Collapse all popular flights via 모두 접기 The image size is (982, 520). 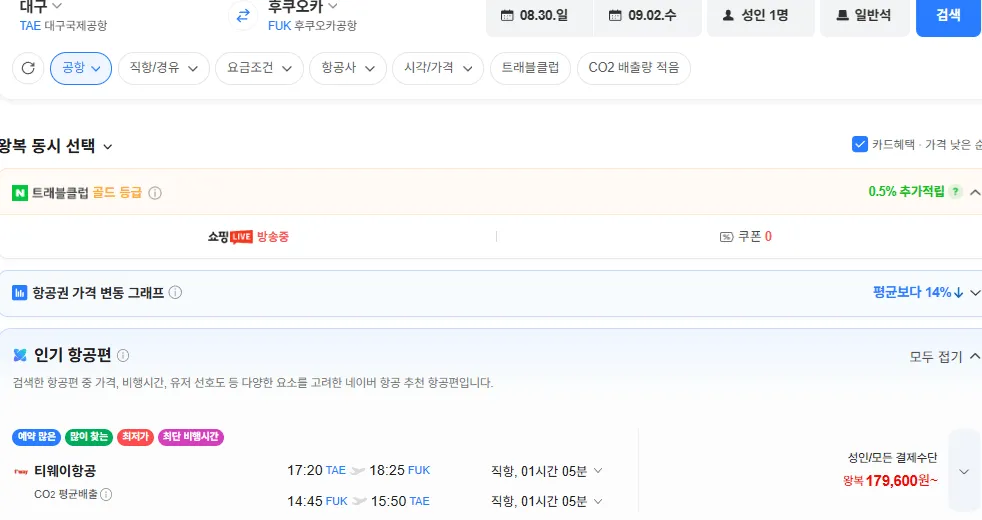[944, 356]
